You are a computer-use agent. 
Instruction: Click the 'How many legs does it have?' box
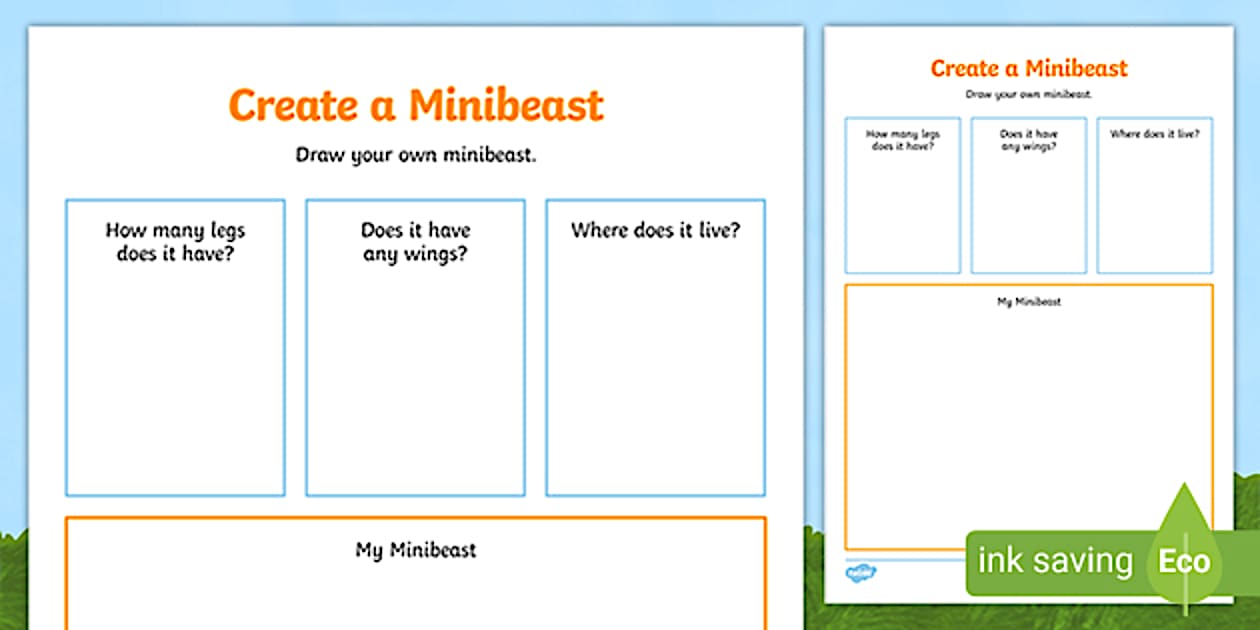(176, 345)
